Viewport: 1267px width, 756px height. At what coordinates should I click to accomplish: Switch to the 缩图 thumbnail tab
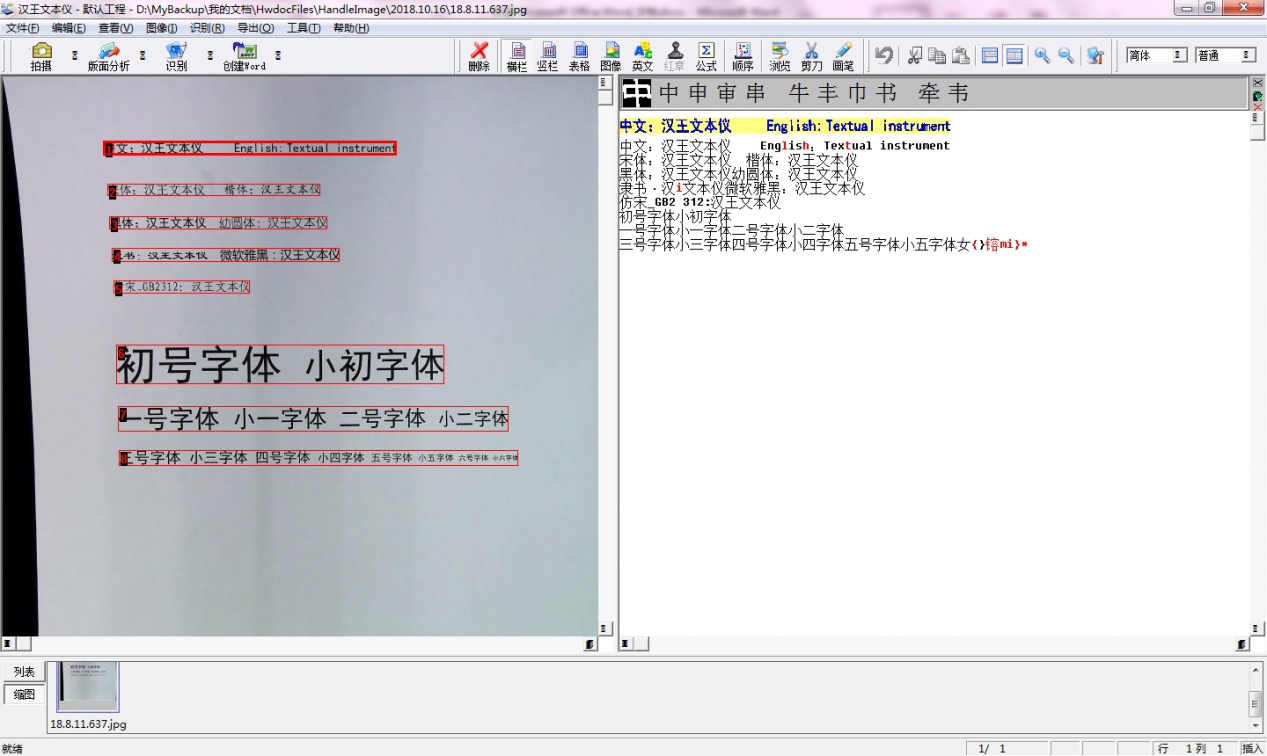24,694
